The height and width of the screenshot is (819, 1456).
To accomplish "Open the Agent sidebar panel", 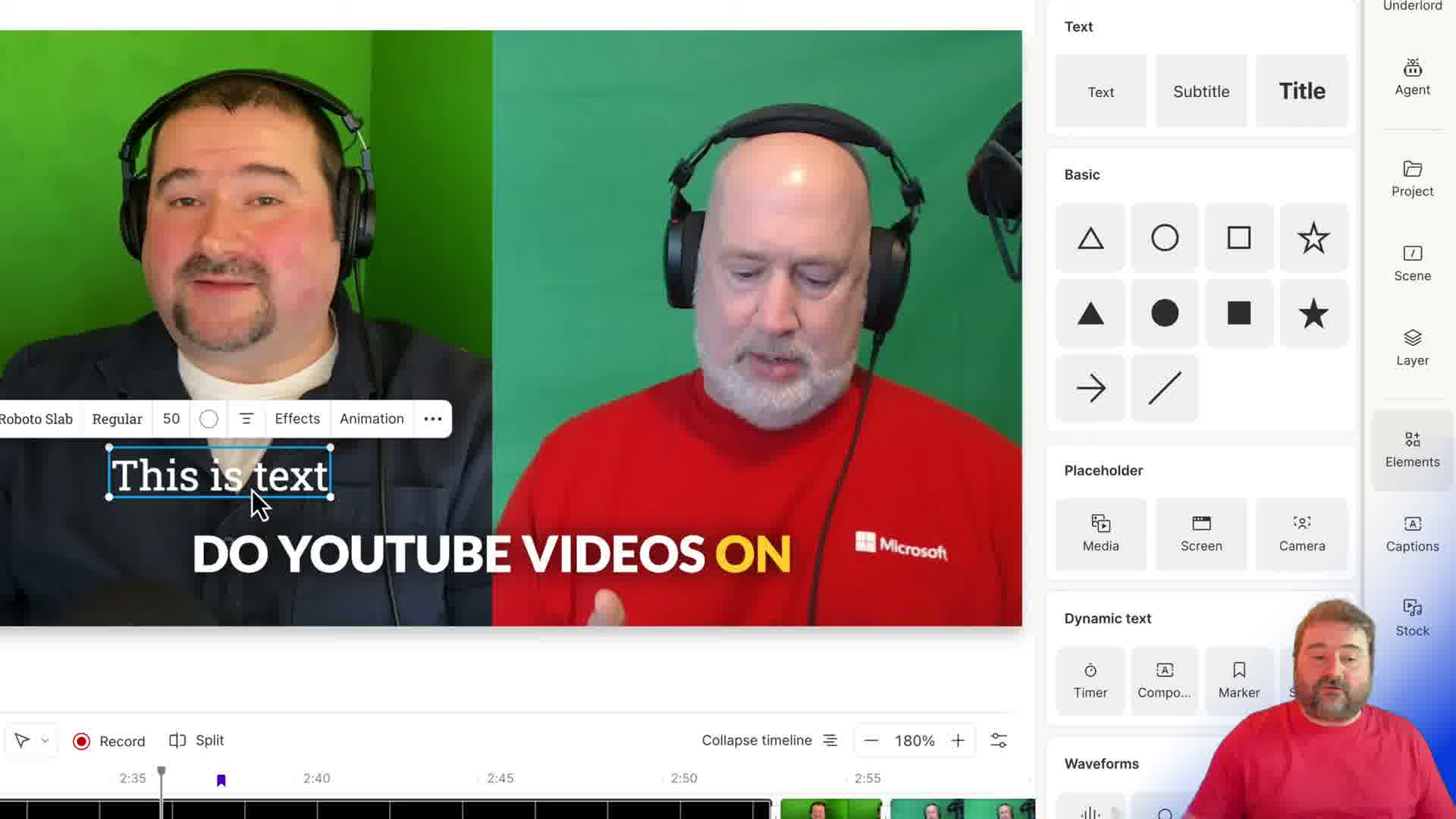I will pos(1411,77).
